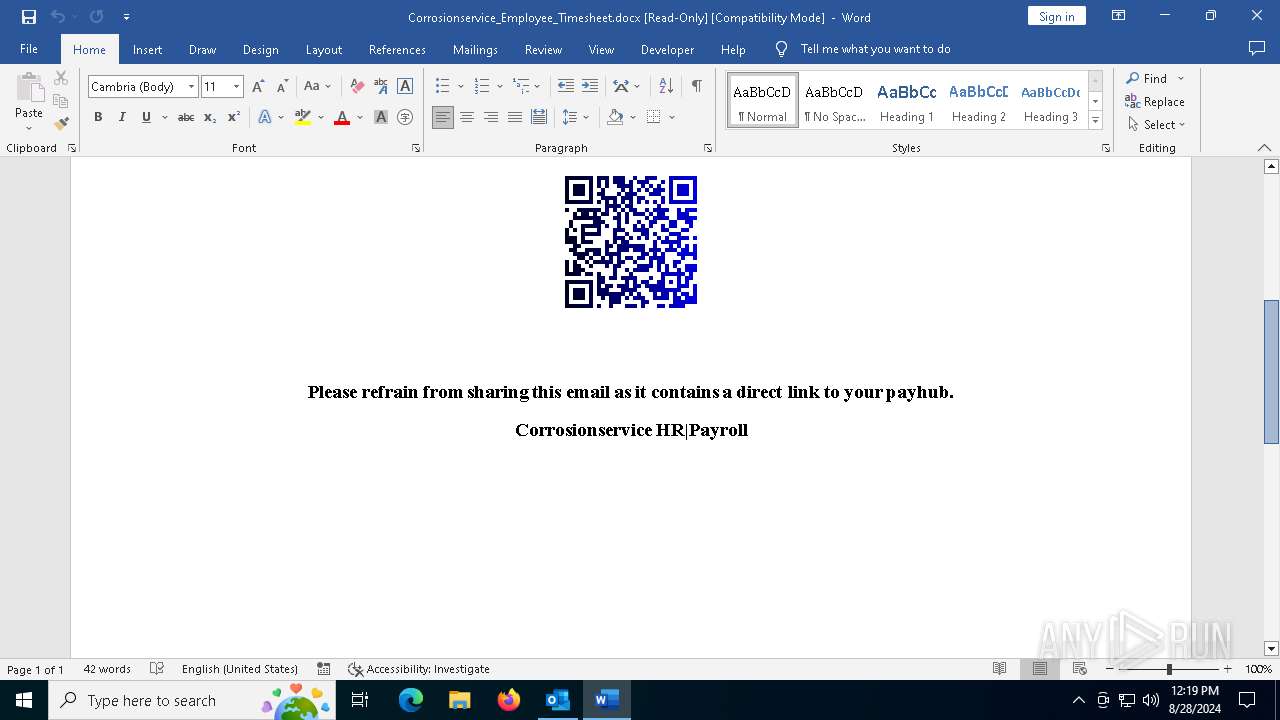Open the font name dropdown
The image size is (1280, 720).
192,87
